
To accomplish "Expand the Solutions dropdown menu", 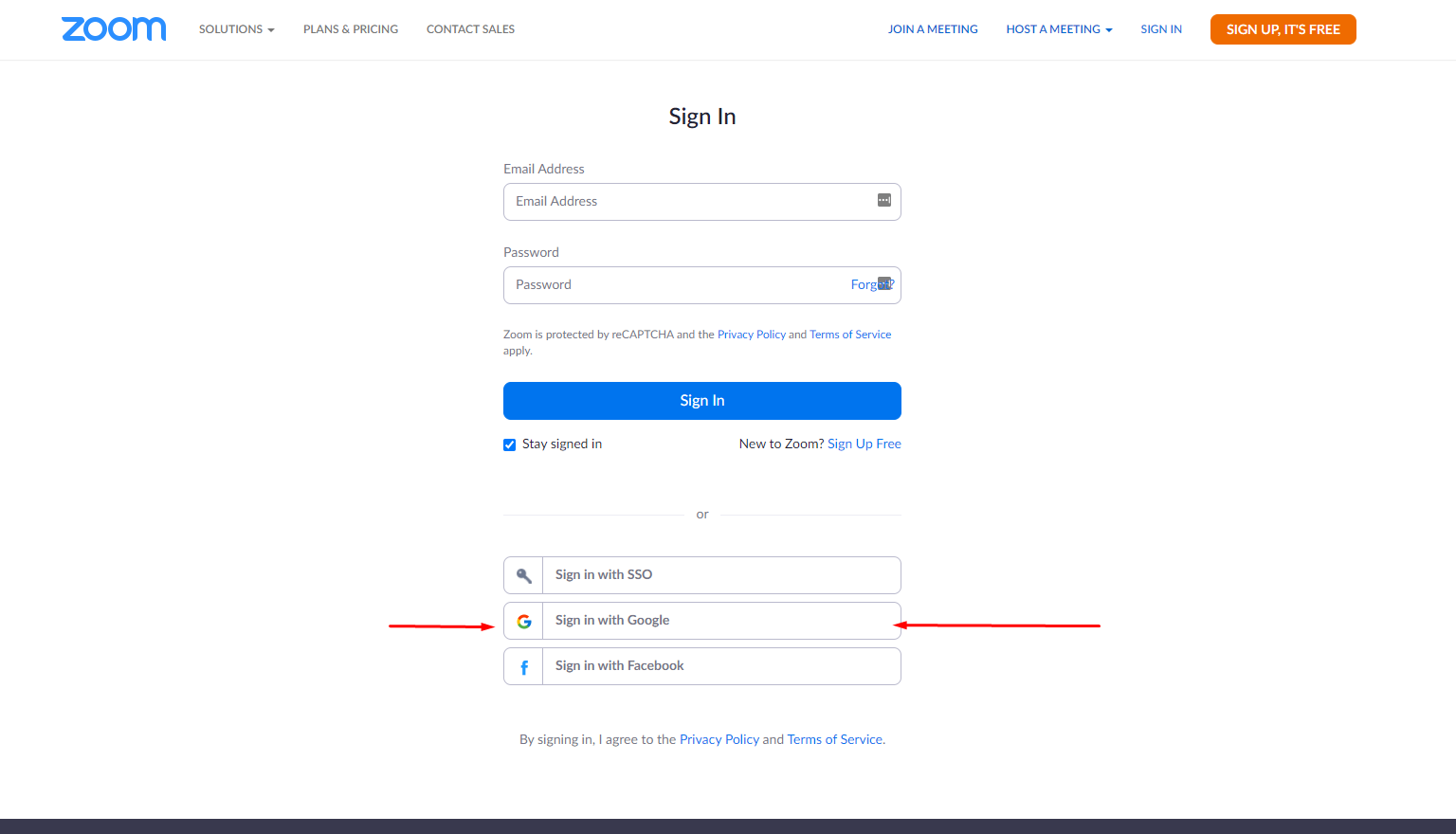I will (x=236, y=29).
